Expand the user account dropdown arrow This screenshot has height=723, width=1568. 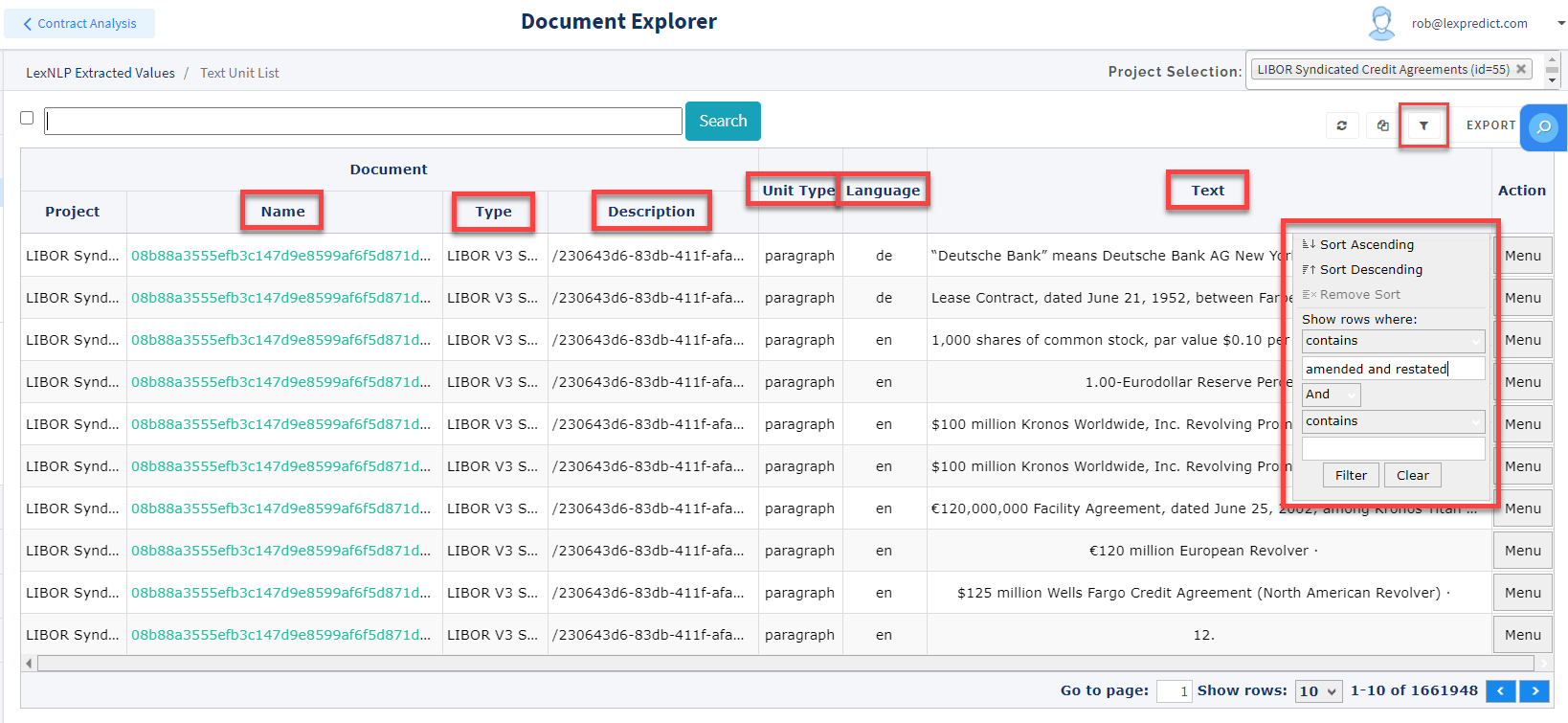tap(1561, 23)
